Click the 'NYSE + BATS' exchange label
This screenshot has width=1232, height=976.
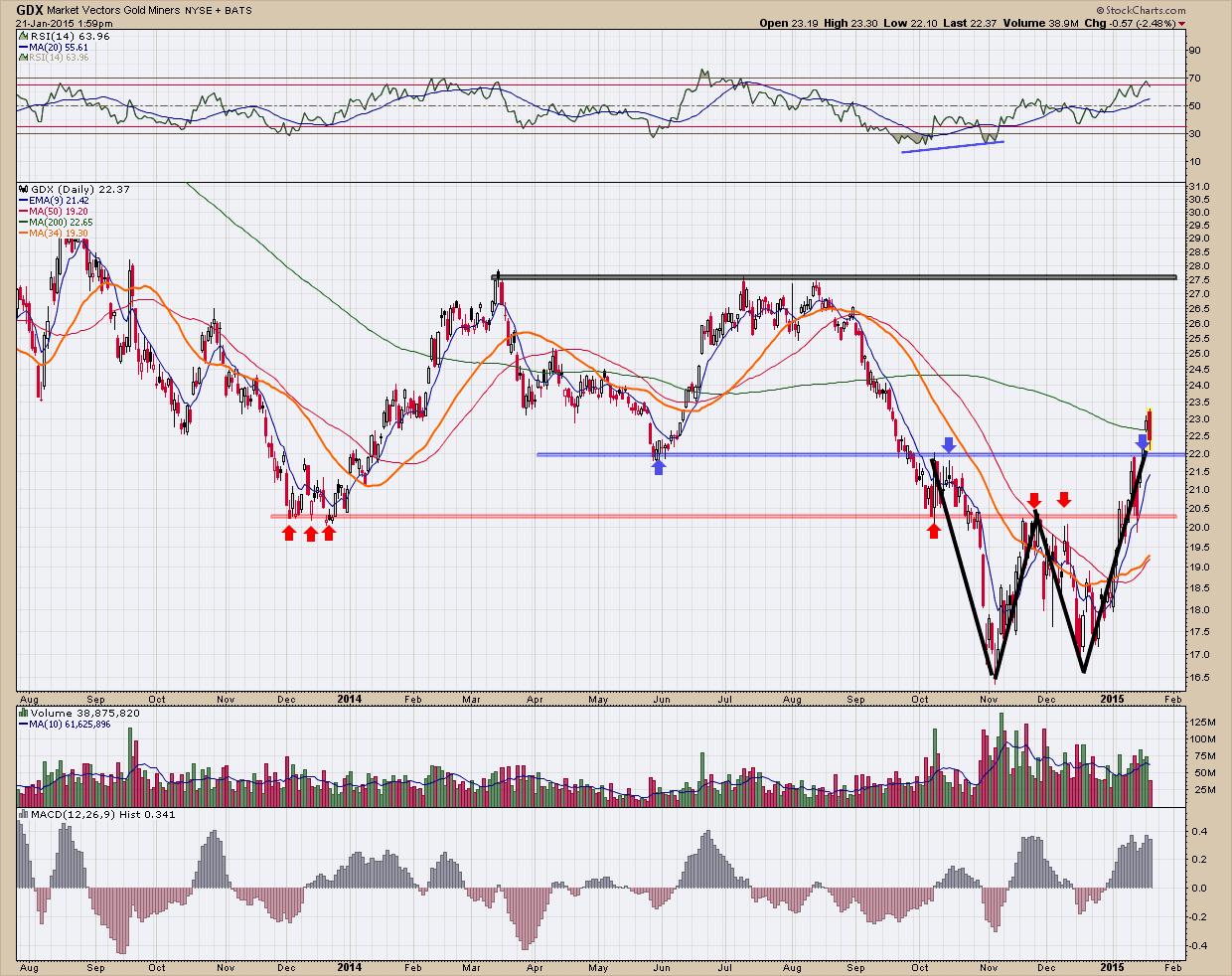pyautogui.click(x=219, y=11)
